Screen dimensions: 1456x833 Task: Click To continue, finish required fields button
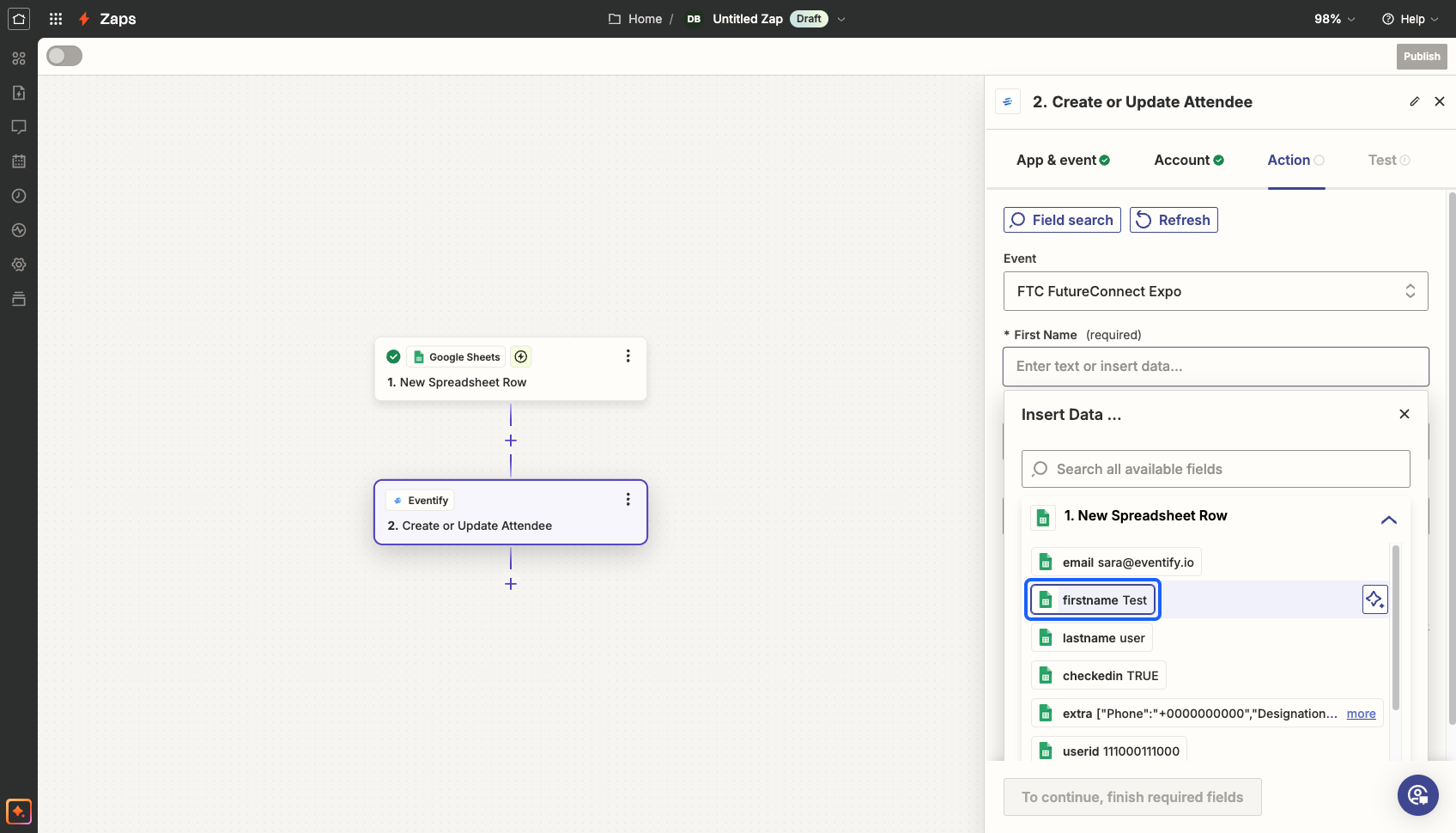coord(1132,797)
